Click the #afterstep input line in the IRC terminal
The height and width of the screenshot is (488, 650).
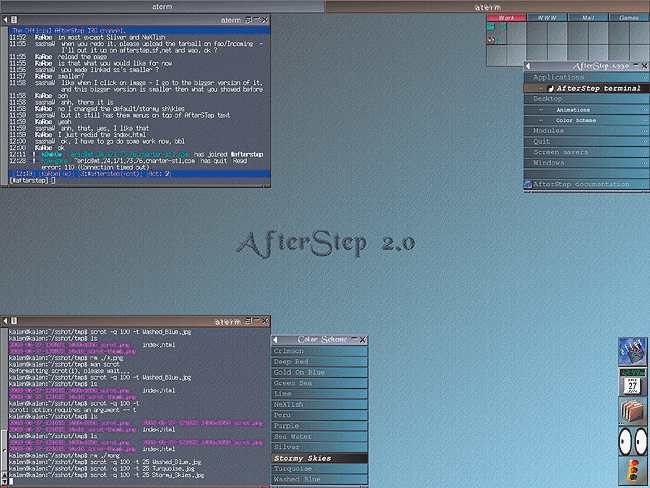click(x=139, y=181)
